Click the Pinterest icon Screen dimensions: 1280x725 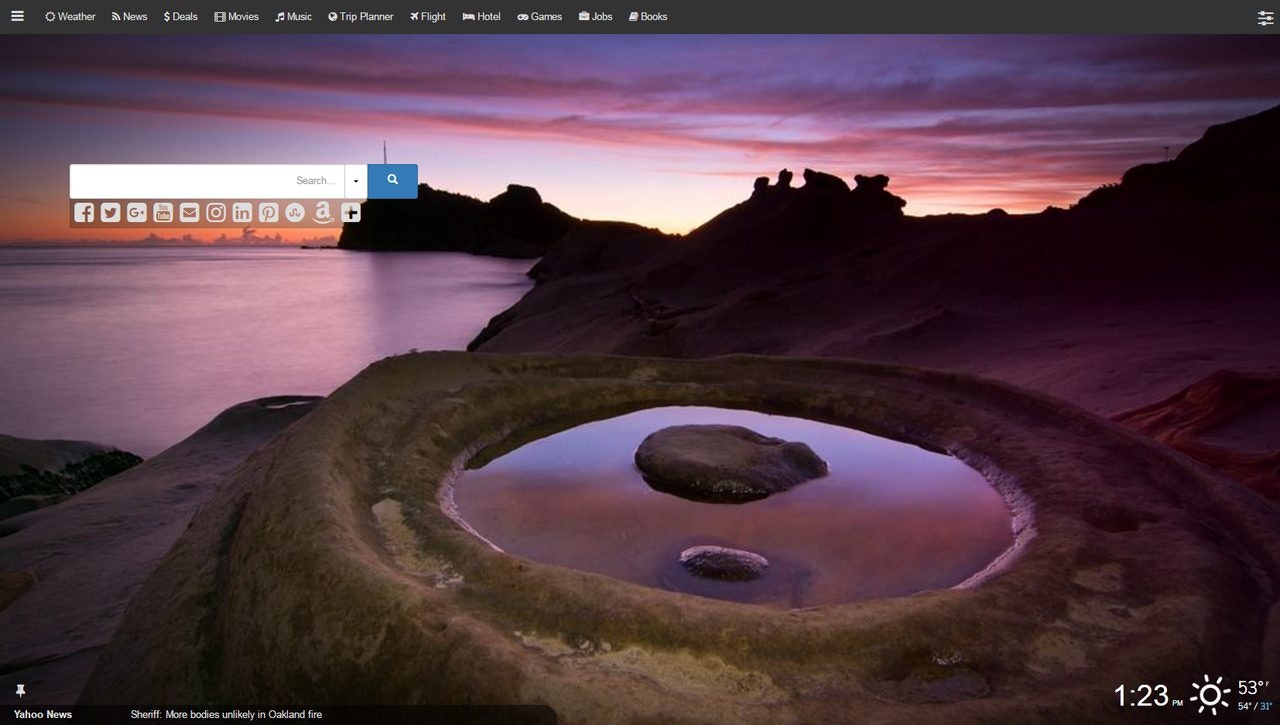(267, 212)
